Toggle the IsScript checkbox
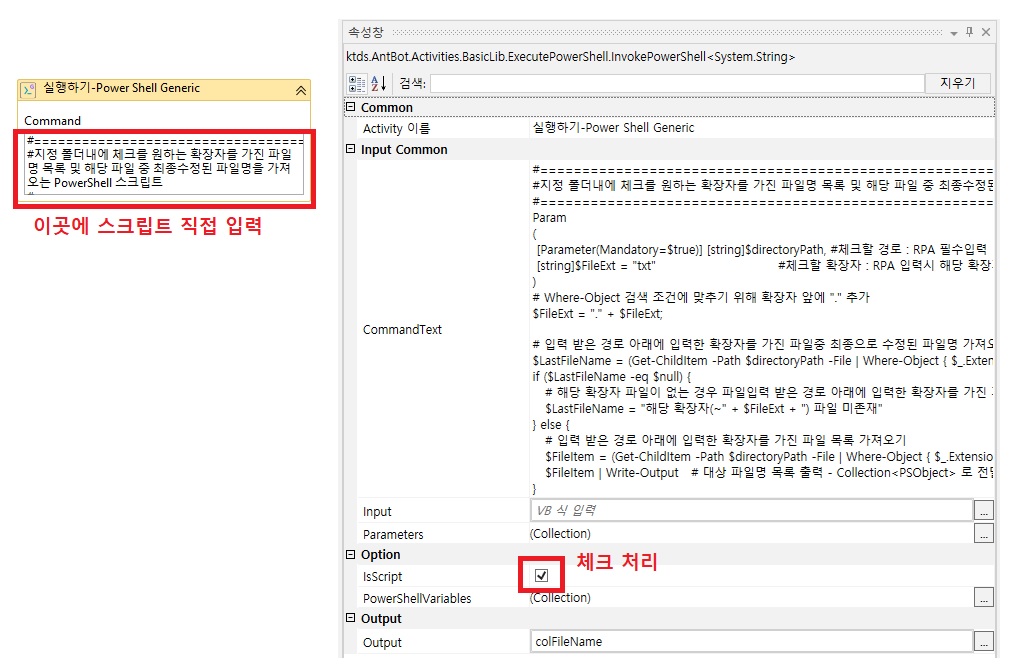Viewport: 1016px width, 669px height. click(x=541, y=576)
